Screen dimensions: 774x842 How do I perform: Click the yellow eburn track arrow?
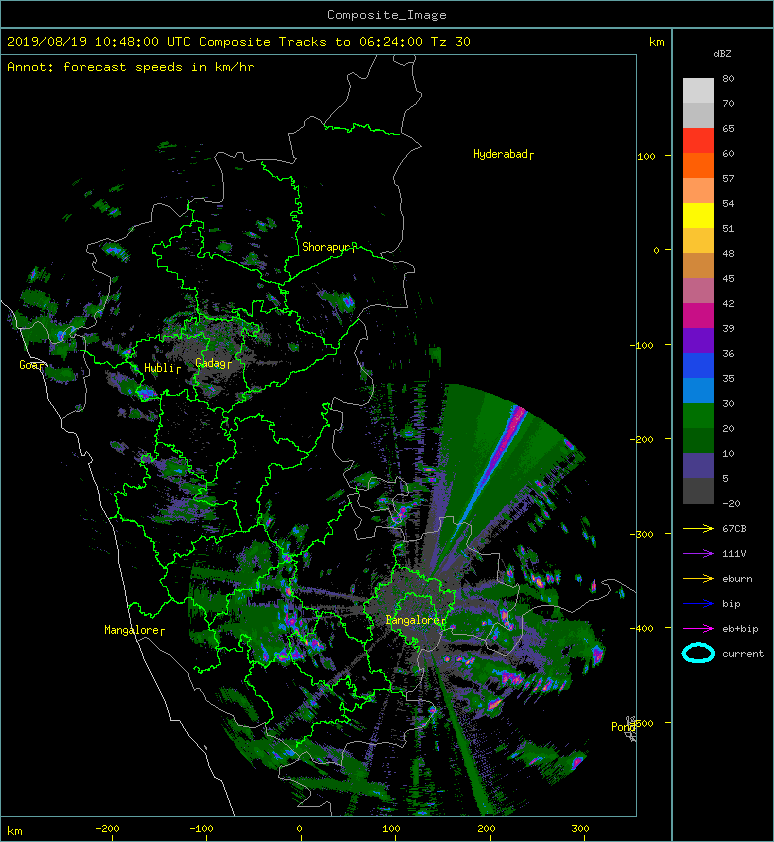point(698,579)
